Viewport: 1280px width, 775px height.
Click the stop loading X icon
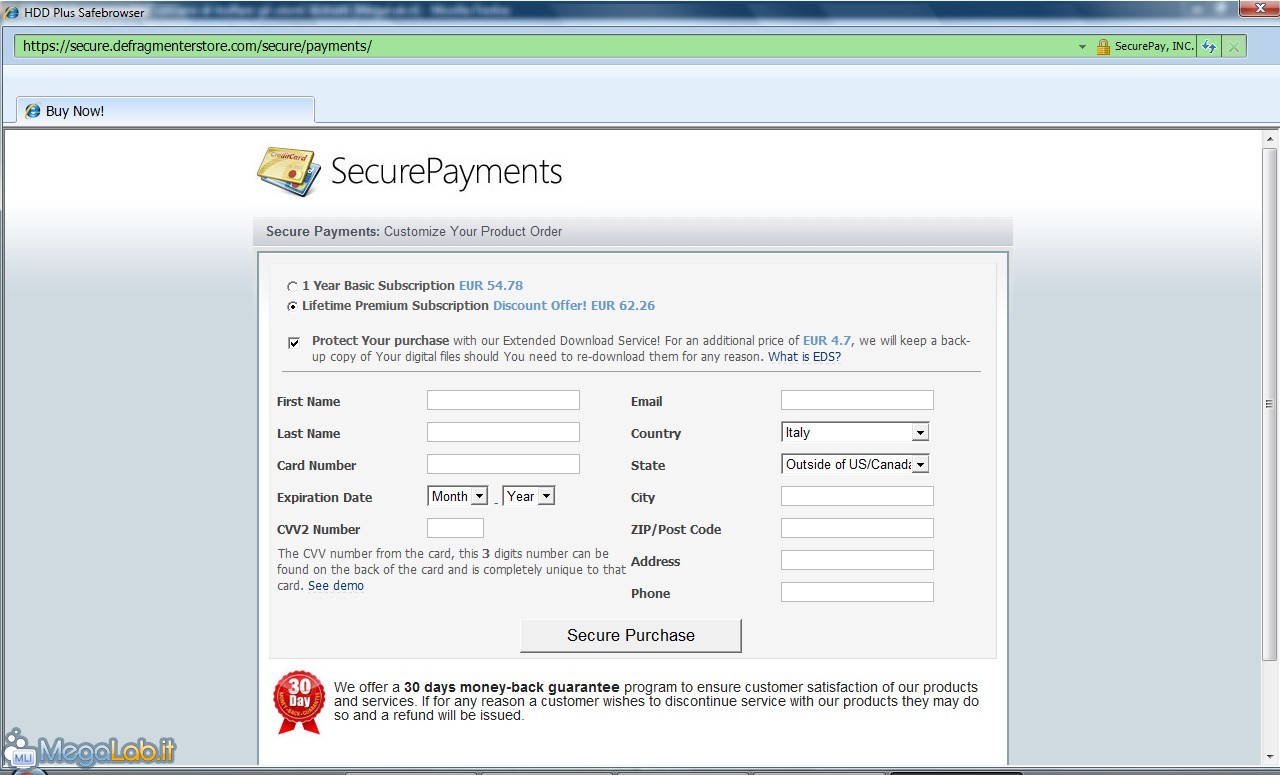click(x=1235, y=46)
